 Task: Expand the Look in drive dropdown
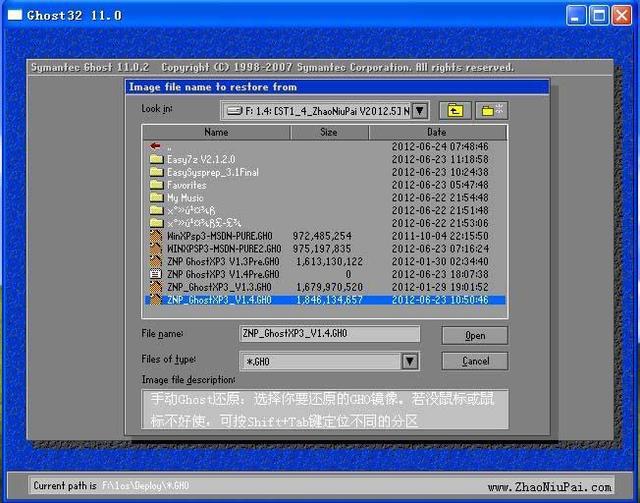[x=420, y=111]
